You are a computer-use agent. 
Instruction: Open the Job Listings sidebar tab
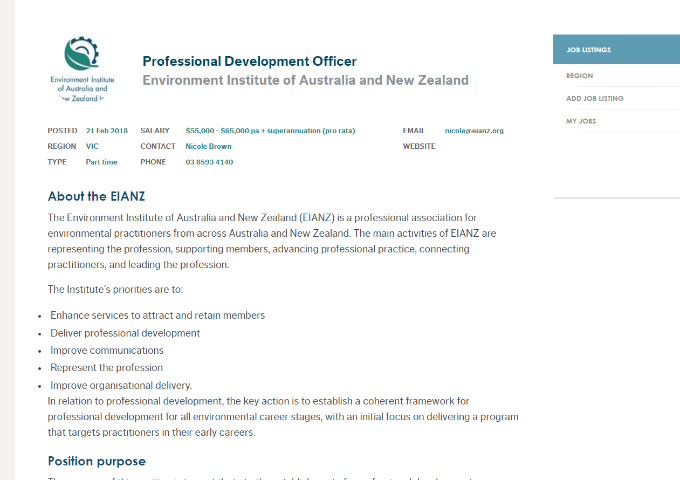[588, 49]
